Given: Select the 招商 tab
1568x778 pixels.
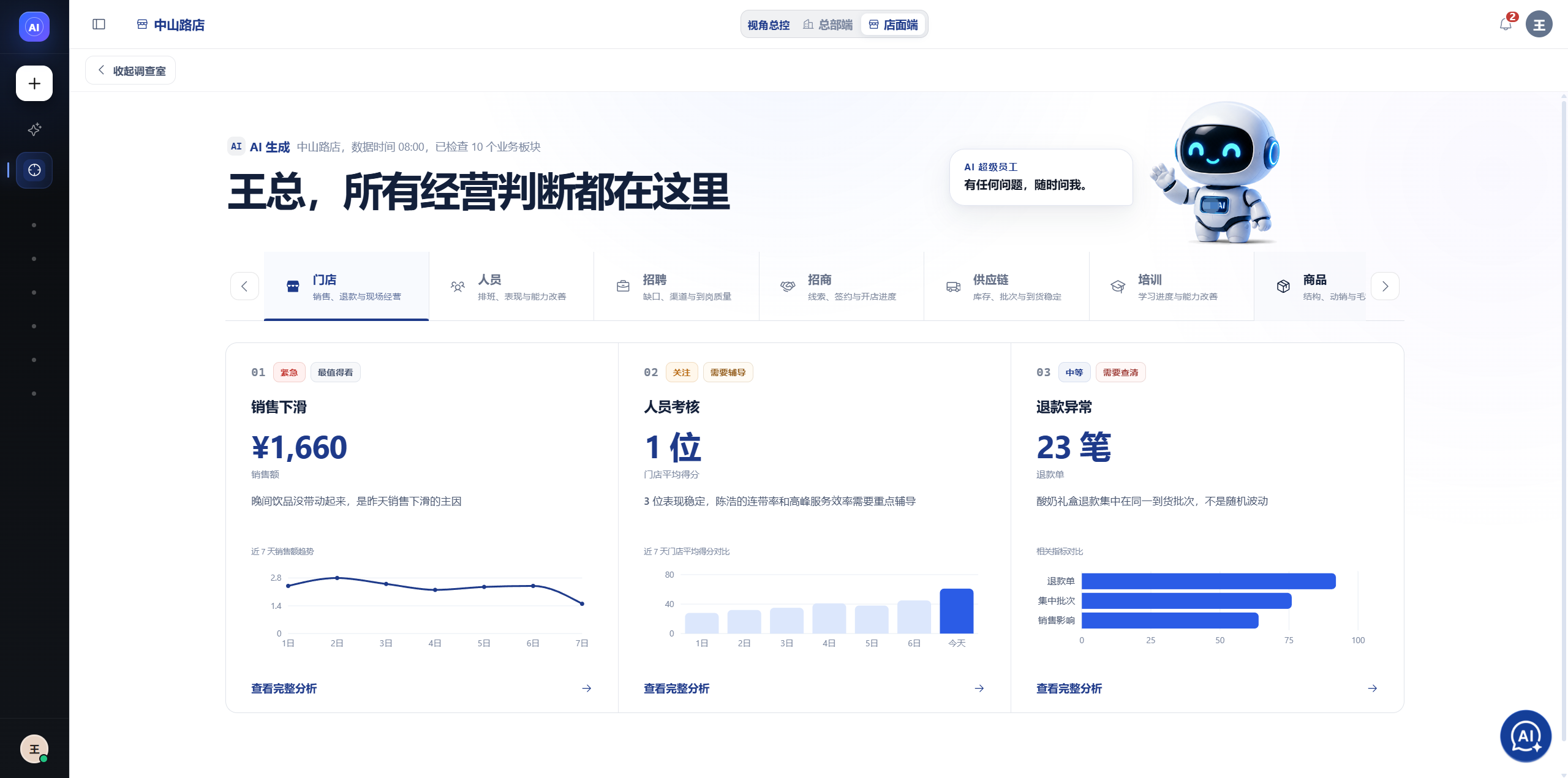Looking at the screenshot, I should pyautogui.click(x=842, y=286).
